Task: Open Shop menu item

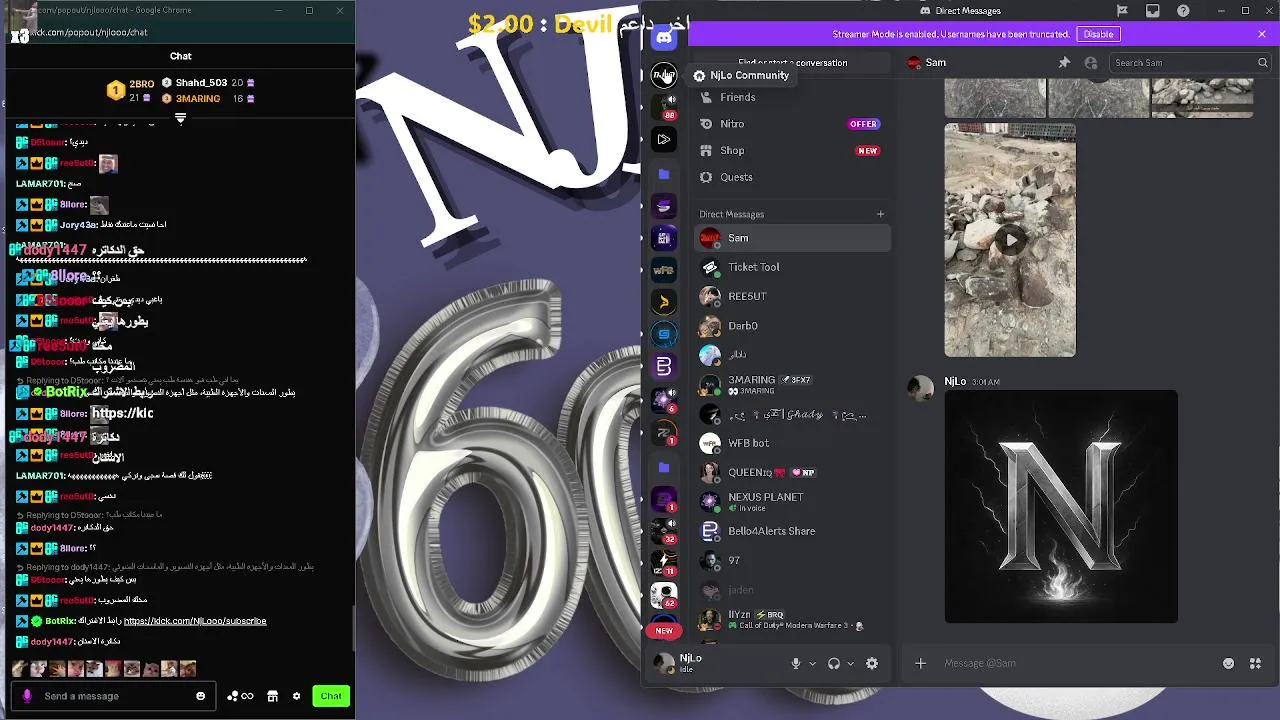Action: [x=791, y=150]
